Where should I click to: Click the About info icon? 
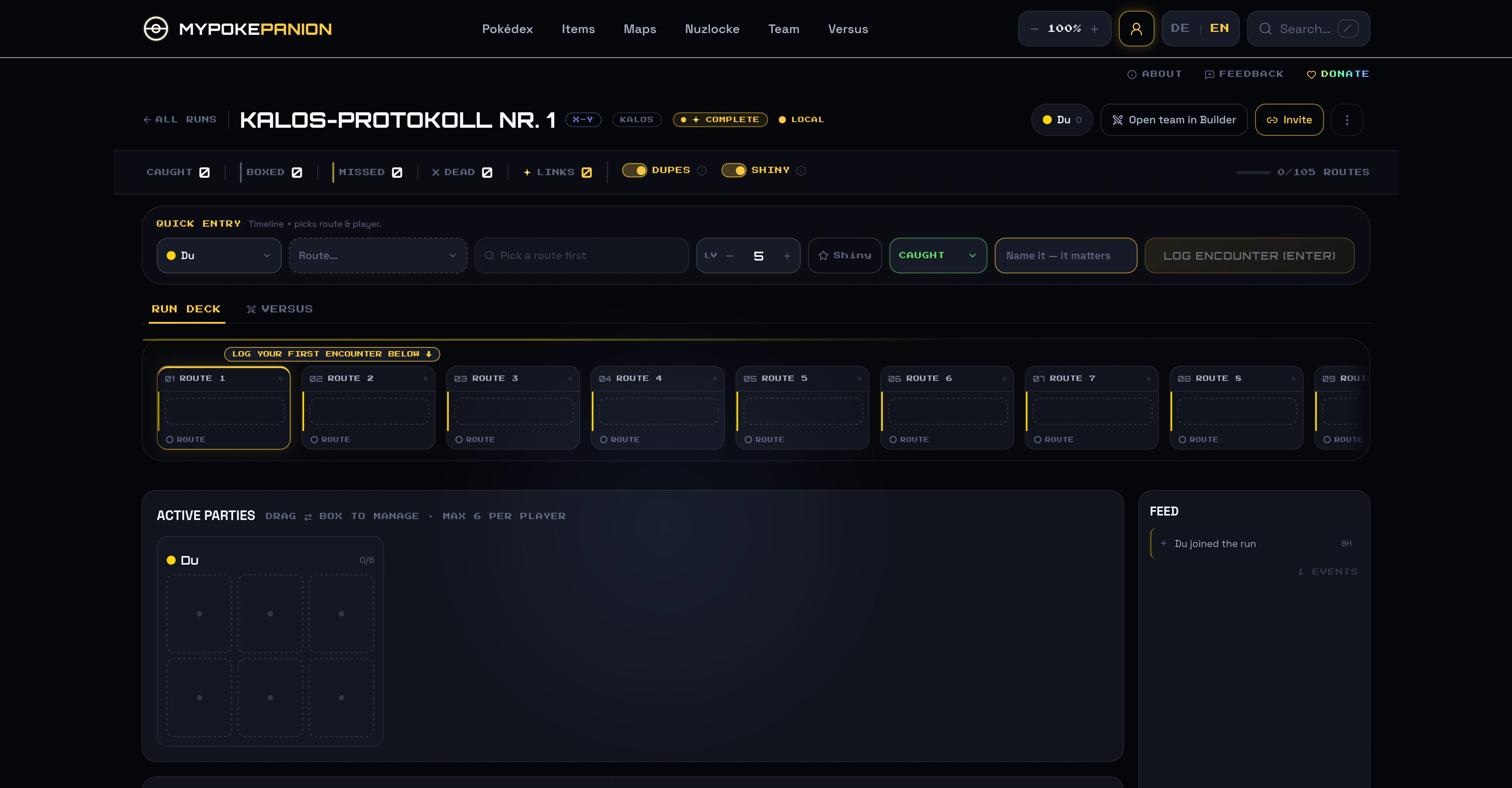[1132, 74]
